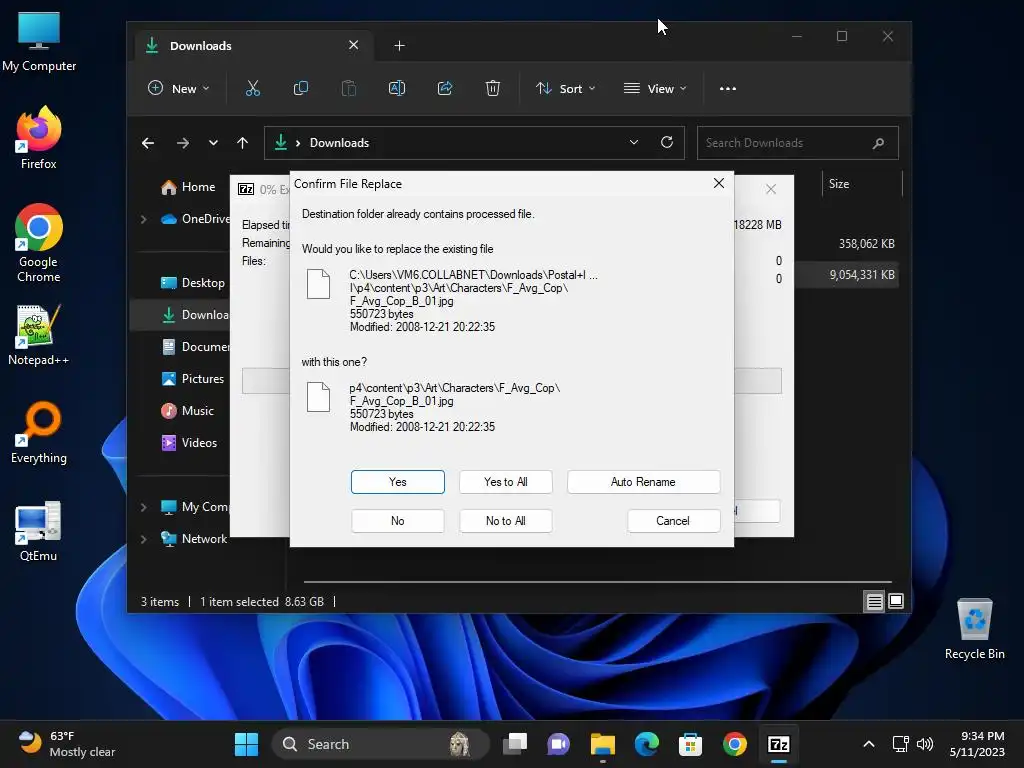Open the Recycle Bin
Image resolution: width=1024 pixels, height=768 pixels.
pyautogui.click(x=974, y=628)
